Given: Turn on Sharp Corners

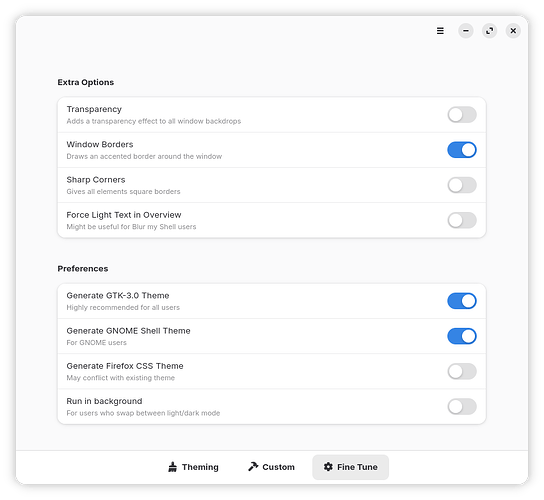Looking at the screenshot, I should [462, 185].
